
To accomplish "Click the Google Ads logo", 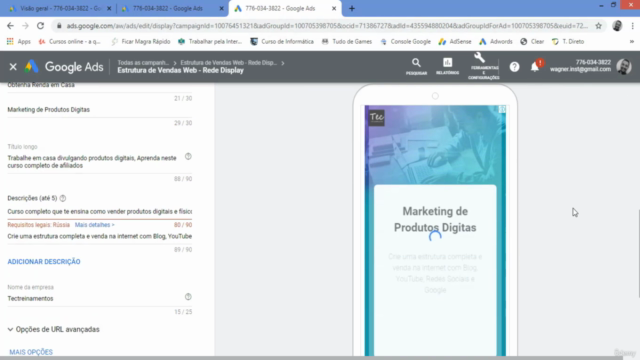I will [63, 67].
